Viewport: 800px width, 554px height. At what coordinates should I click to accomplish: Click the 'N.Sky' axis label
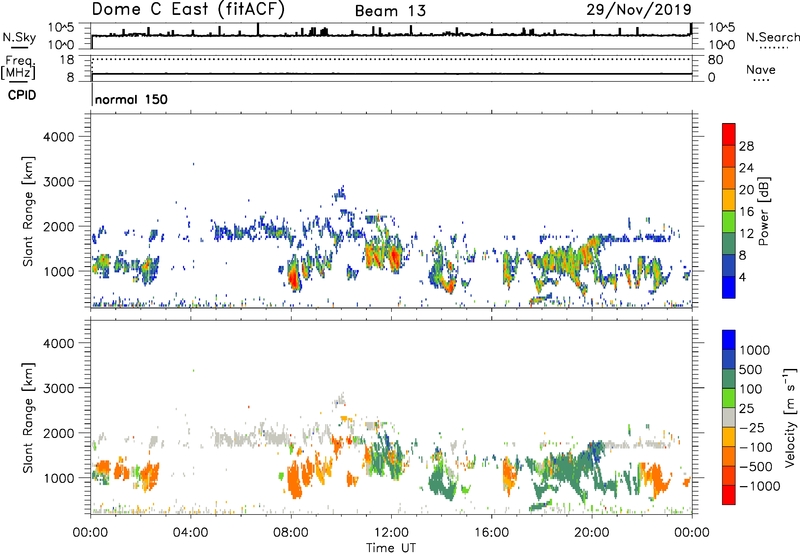(x=19, y=37)
